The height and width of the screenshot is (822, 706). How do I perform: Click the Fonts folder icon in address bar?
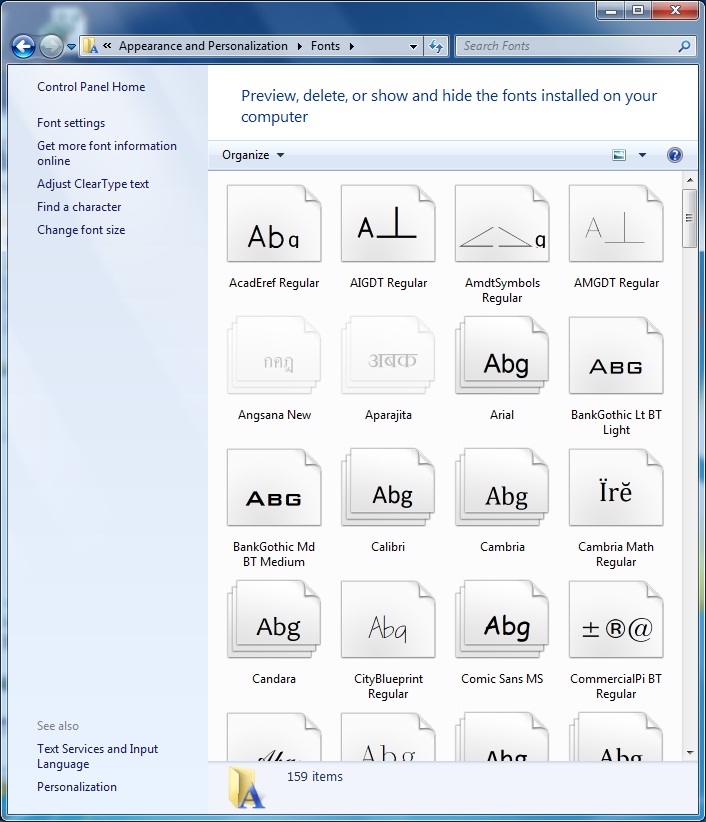click(x=91, y=46)
